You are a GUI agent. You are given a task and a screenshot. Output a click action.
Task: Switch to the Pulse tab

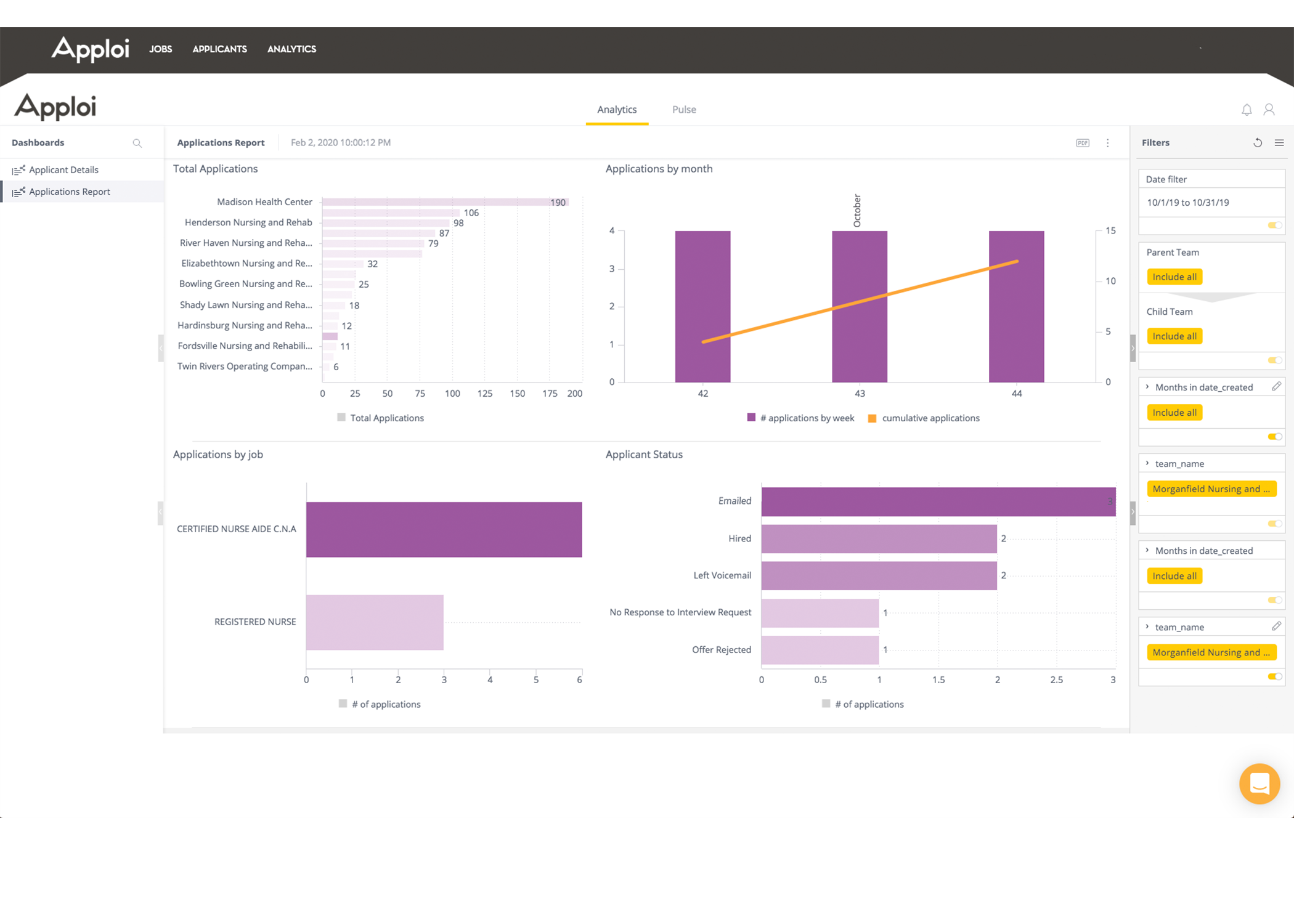tap(684, 110)
